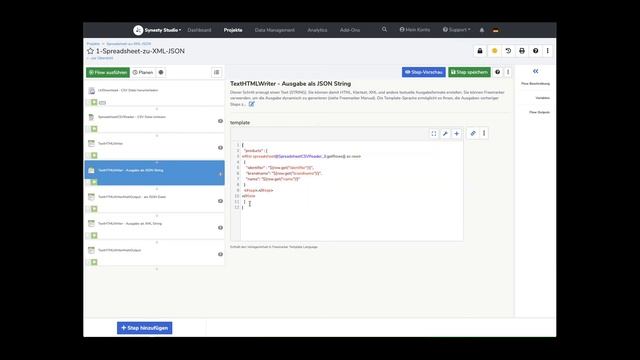
Task: Click the yellow smiley status icon
Action: point(494,51)
